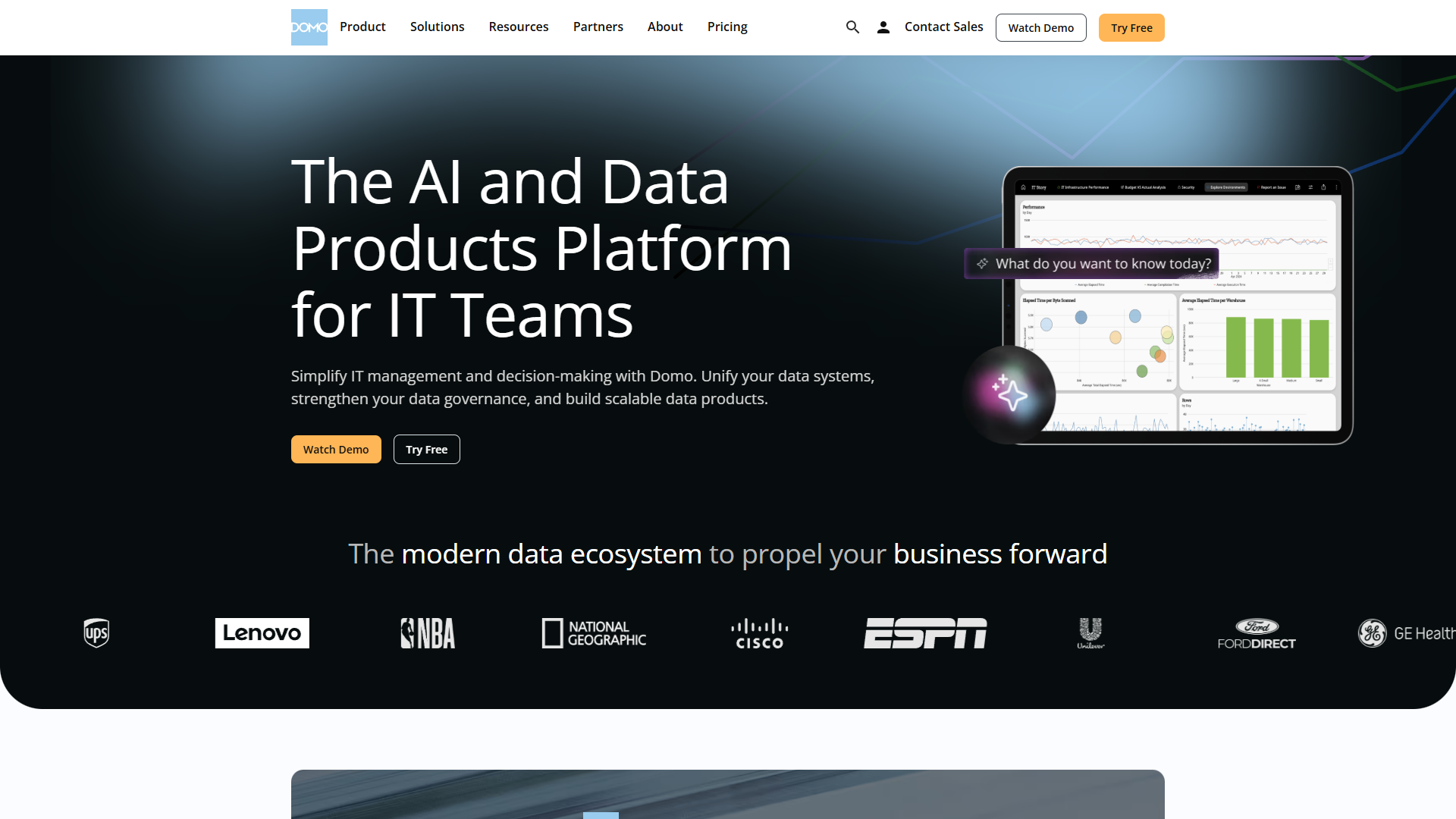Select the Partners menu item
This screenshot has width=1456, height=819.
click(x=598, y=27)
